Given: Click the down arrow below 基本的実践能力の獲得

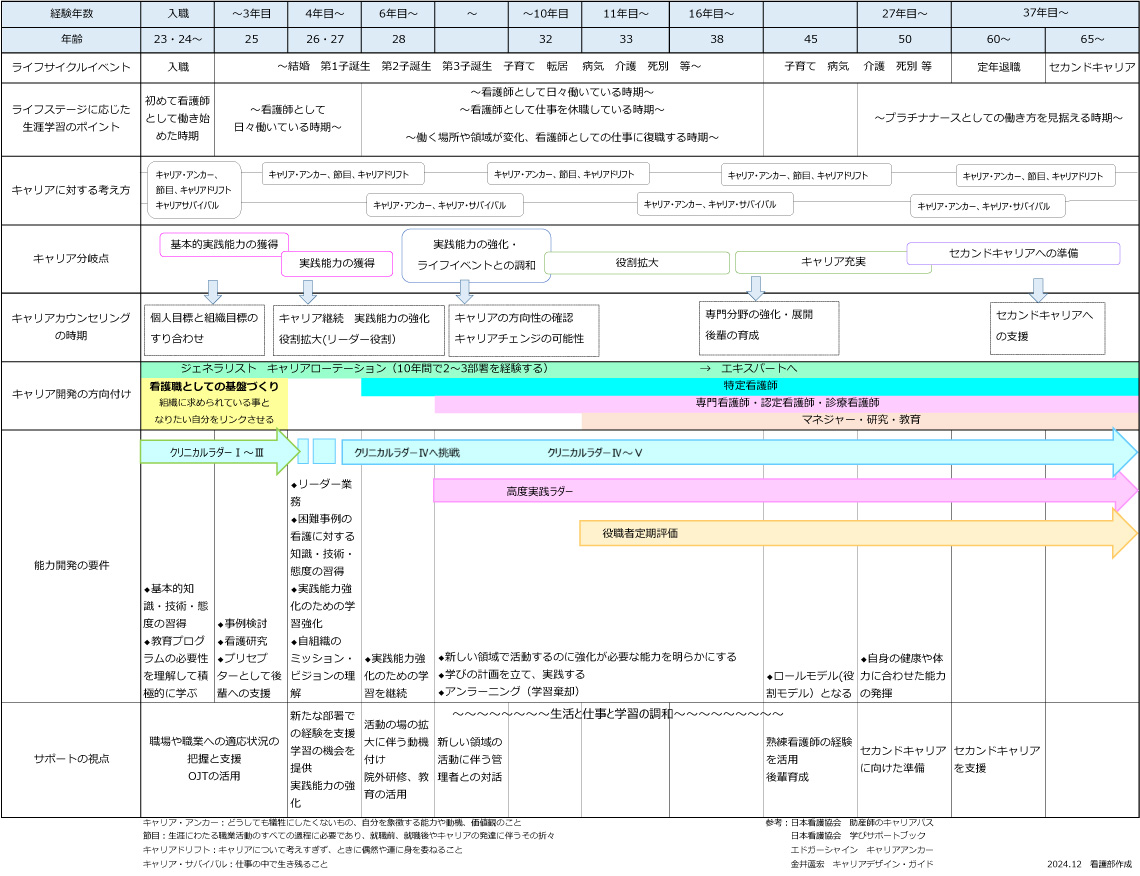Looking at the screenshot, I should point(213,292).
